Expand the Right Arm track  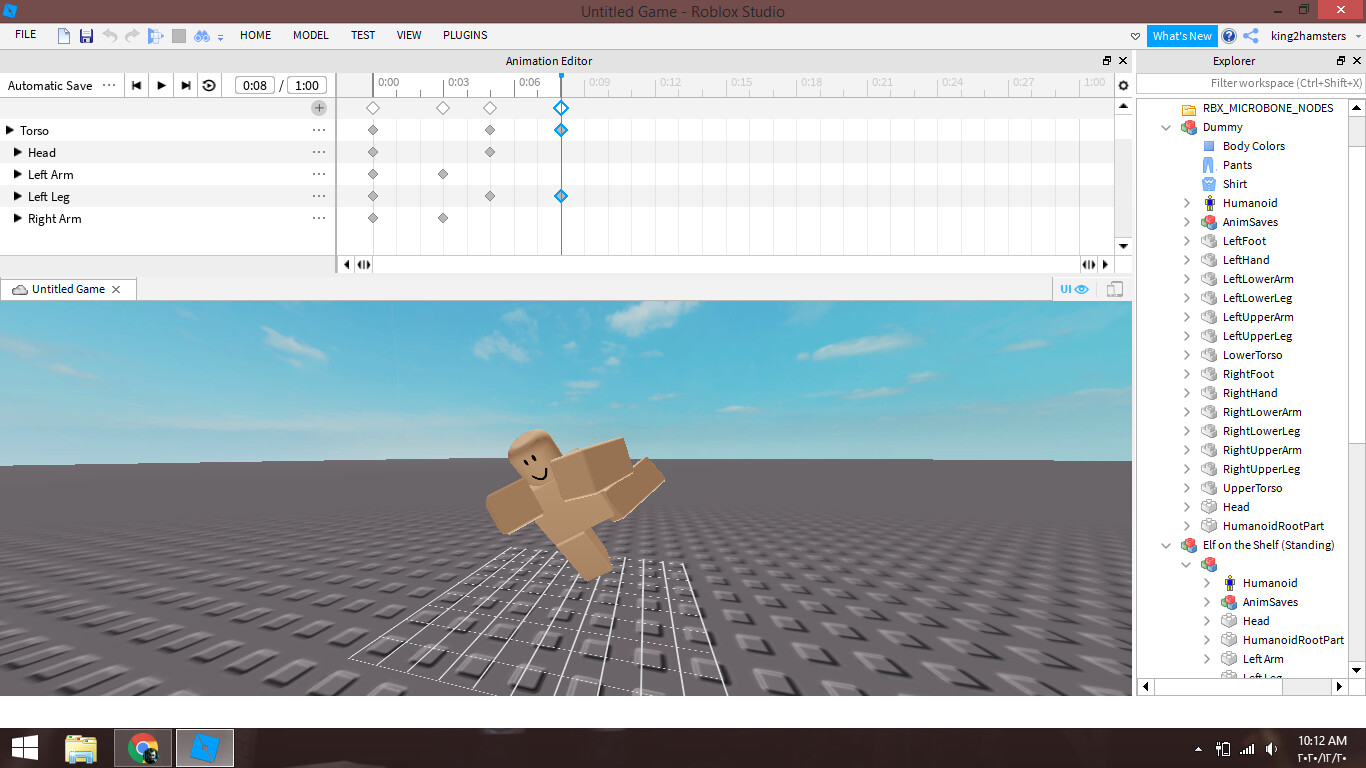click(x=17, y=218)
